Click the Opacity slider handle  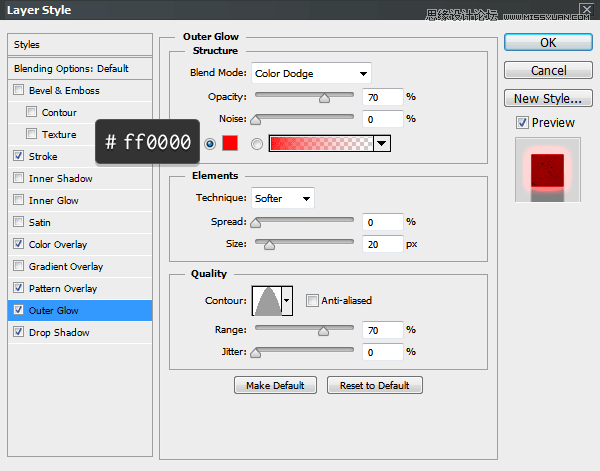(x=324, y=98)
